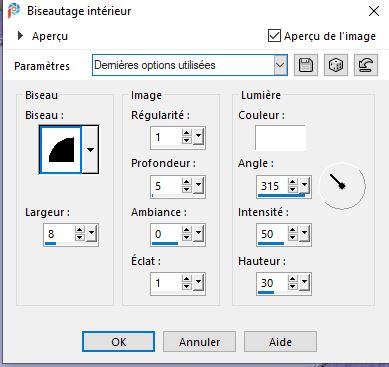Click the save preset floppy disk icon
This screenshot has height=367, width=389.
pos(306,65)
